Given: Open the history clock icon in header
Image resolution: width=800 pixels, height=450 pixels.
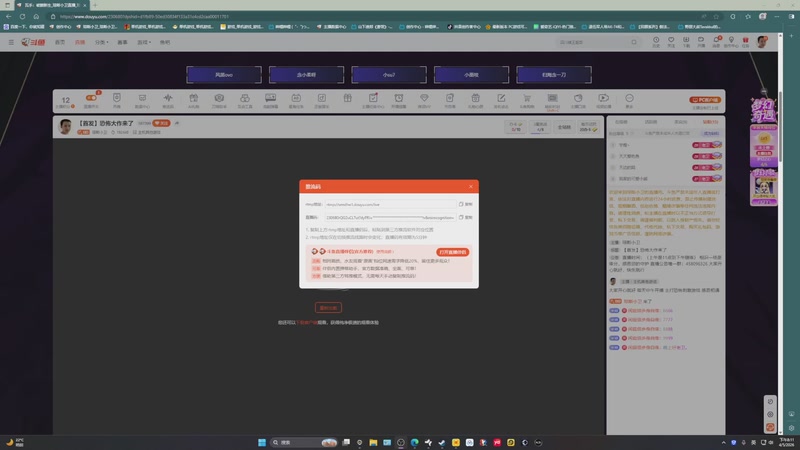Looking at the screenshot, I should 656,42.
